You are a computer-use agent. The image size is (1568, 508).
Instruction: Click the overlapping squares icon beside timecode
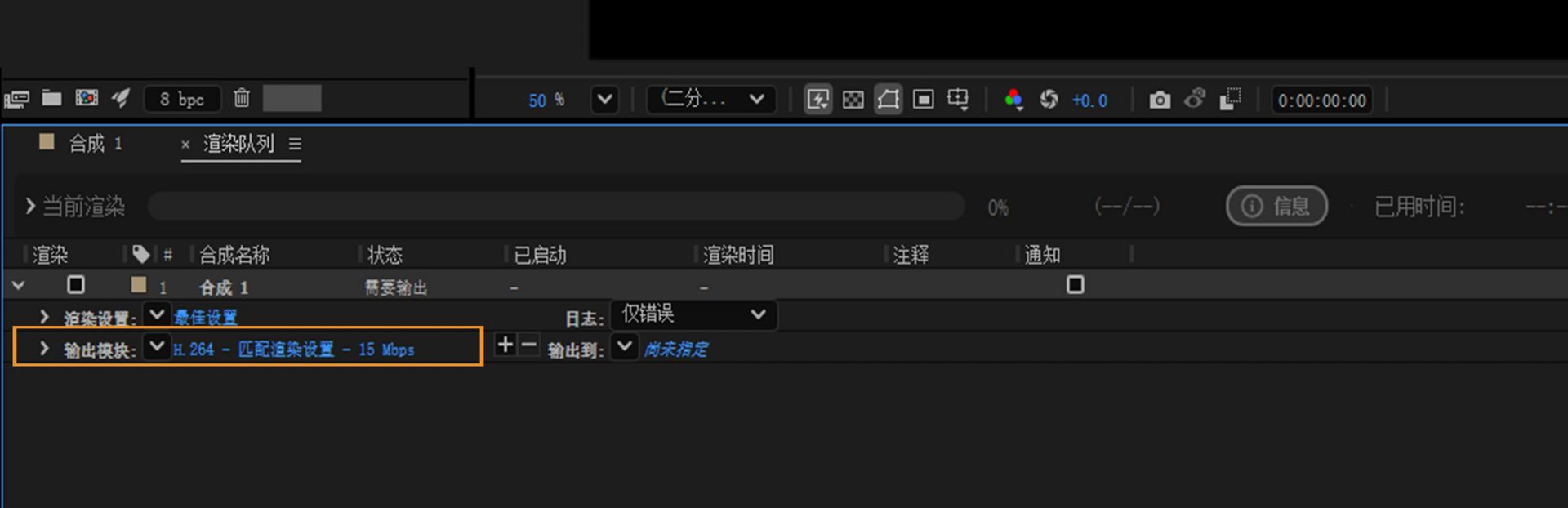tap(1230, 99)
